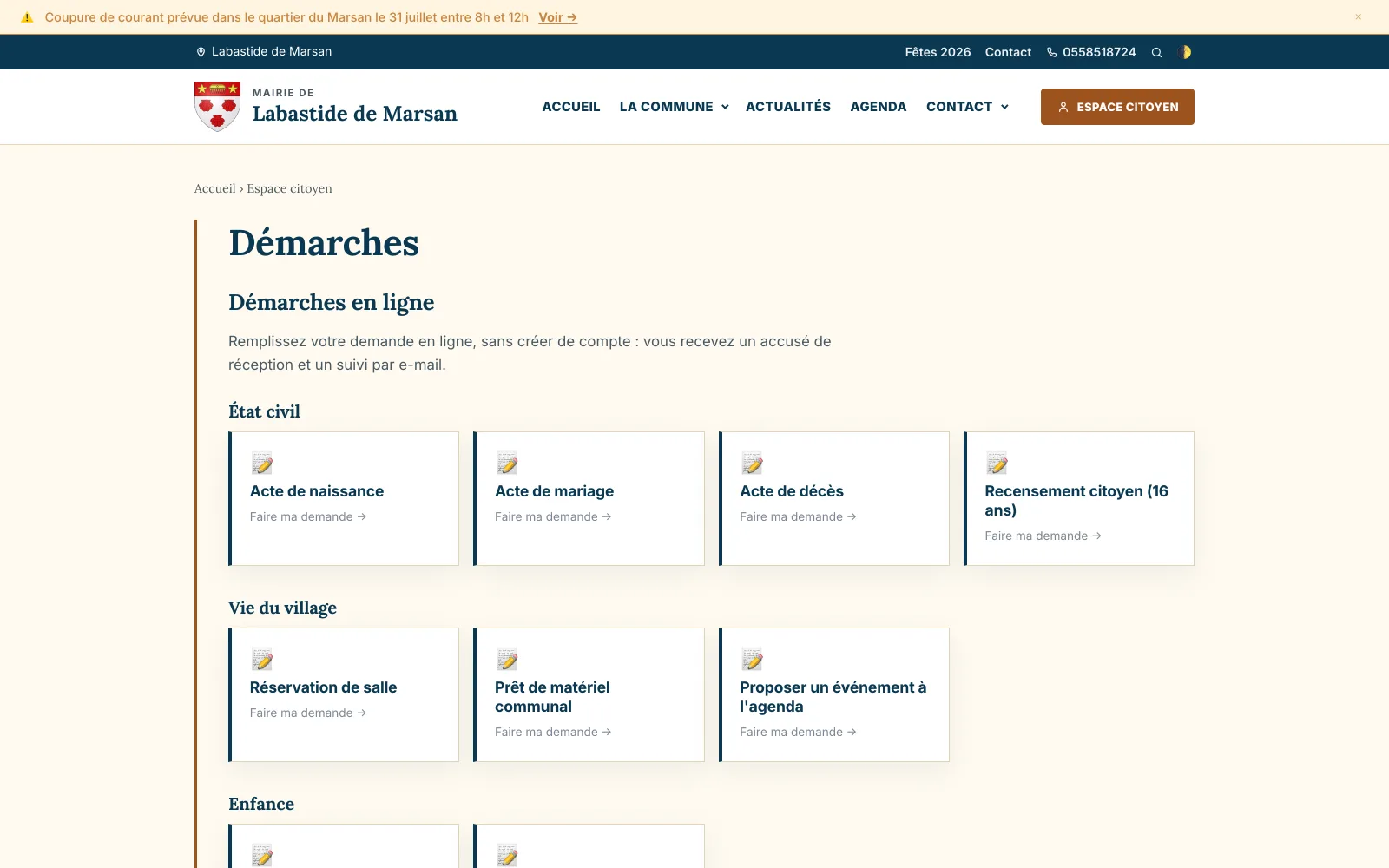Click 'Faire ma demande' under Acte de mariage
The image size is (1389, 868).
pos(553,516)
